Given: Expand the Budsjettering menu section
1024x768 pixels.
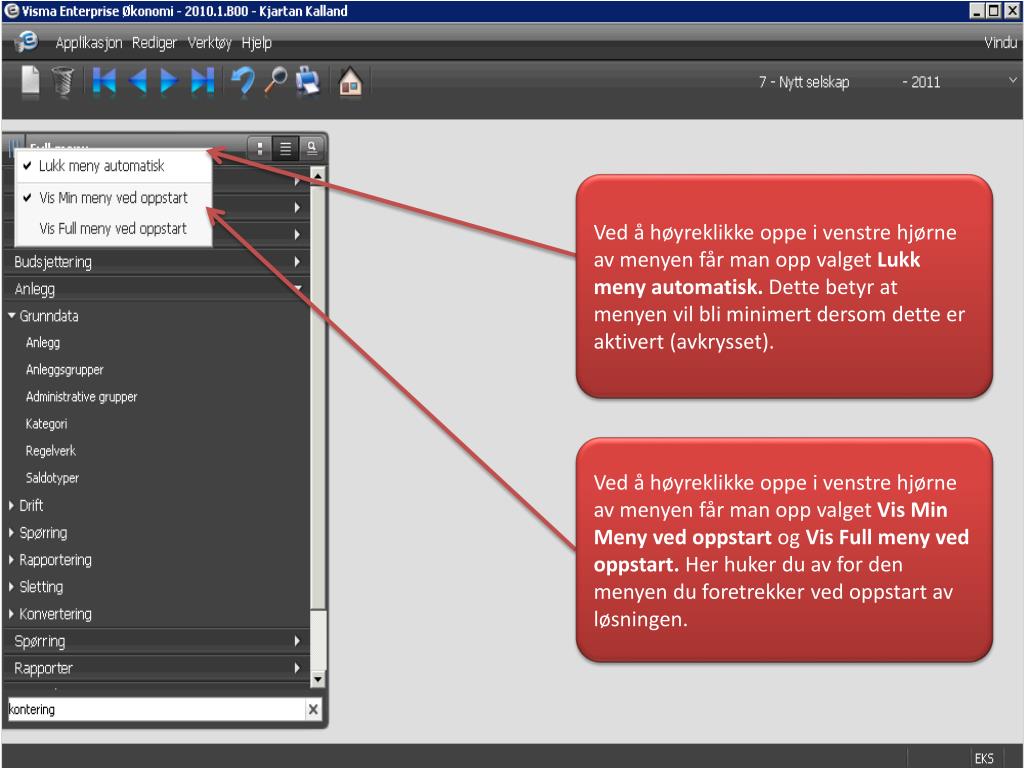Looking at the screenshot, I should tap(157, 262).
